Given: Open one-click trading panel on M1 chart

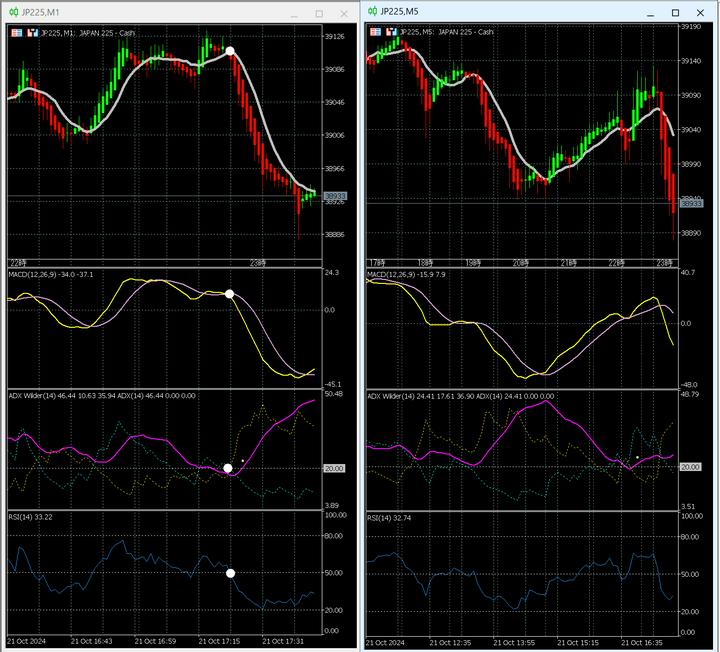Looking at the screenshot, I should [16, 33].
